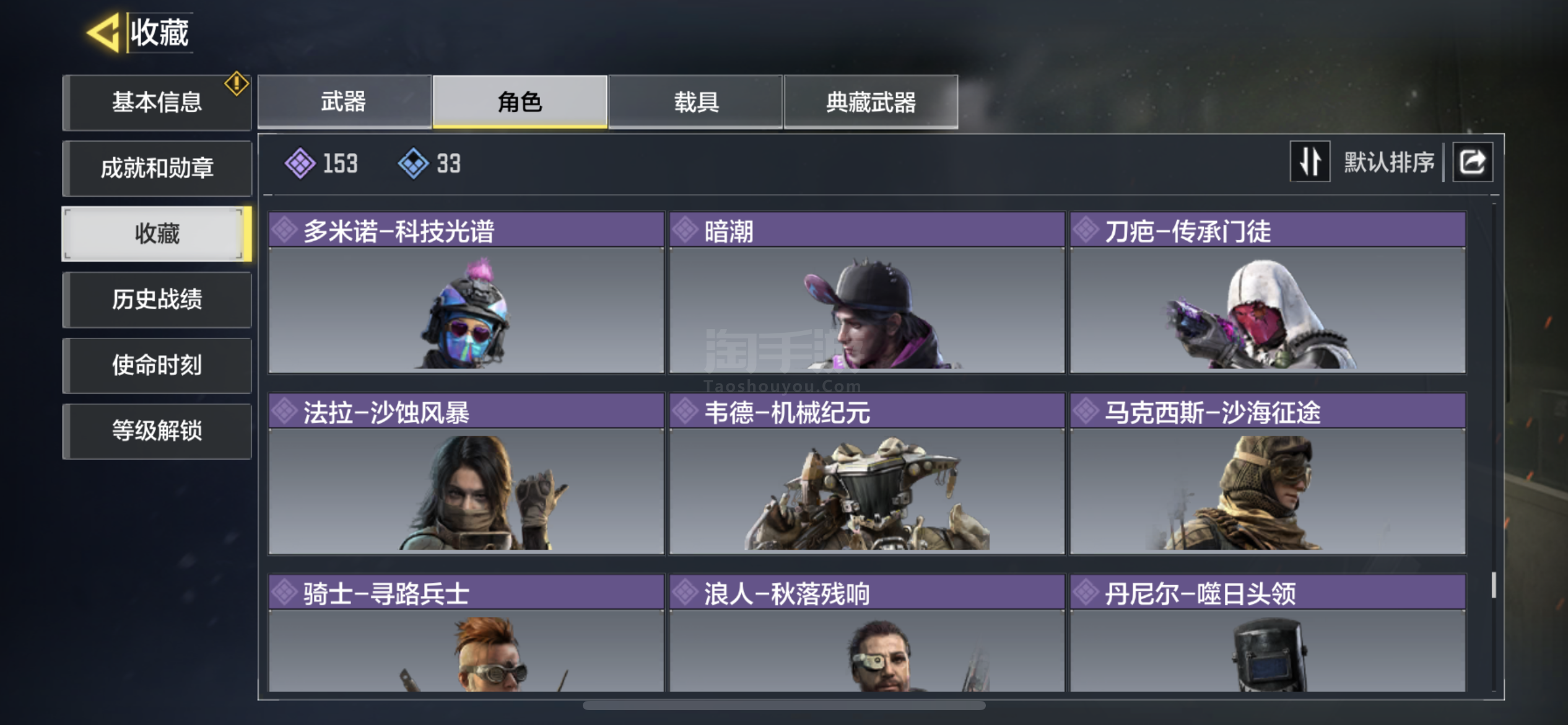Image resolution: width=1568 pixels, height=725 pixels.
Task: Select the 韦德-机械纪元 character thumbnail
Action: click(867, 491)
